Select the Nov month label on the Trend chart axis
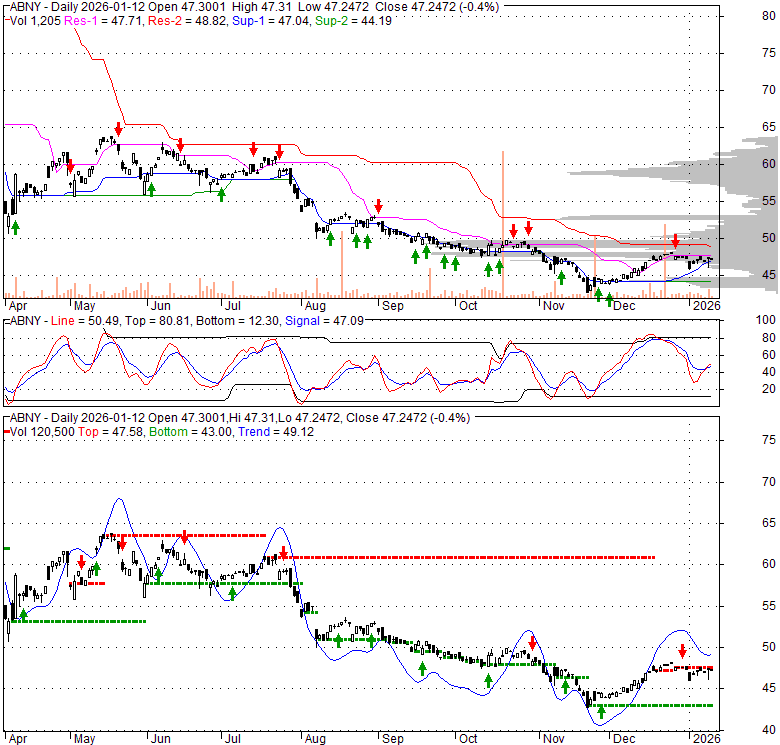 pyautogui.click(x=554, y=739)
